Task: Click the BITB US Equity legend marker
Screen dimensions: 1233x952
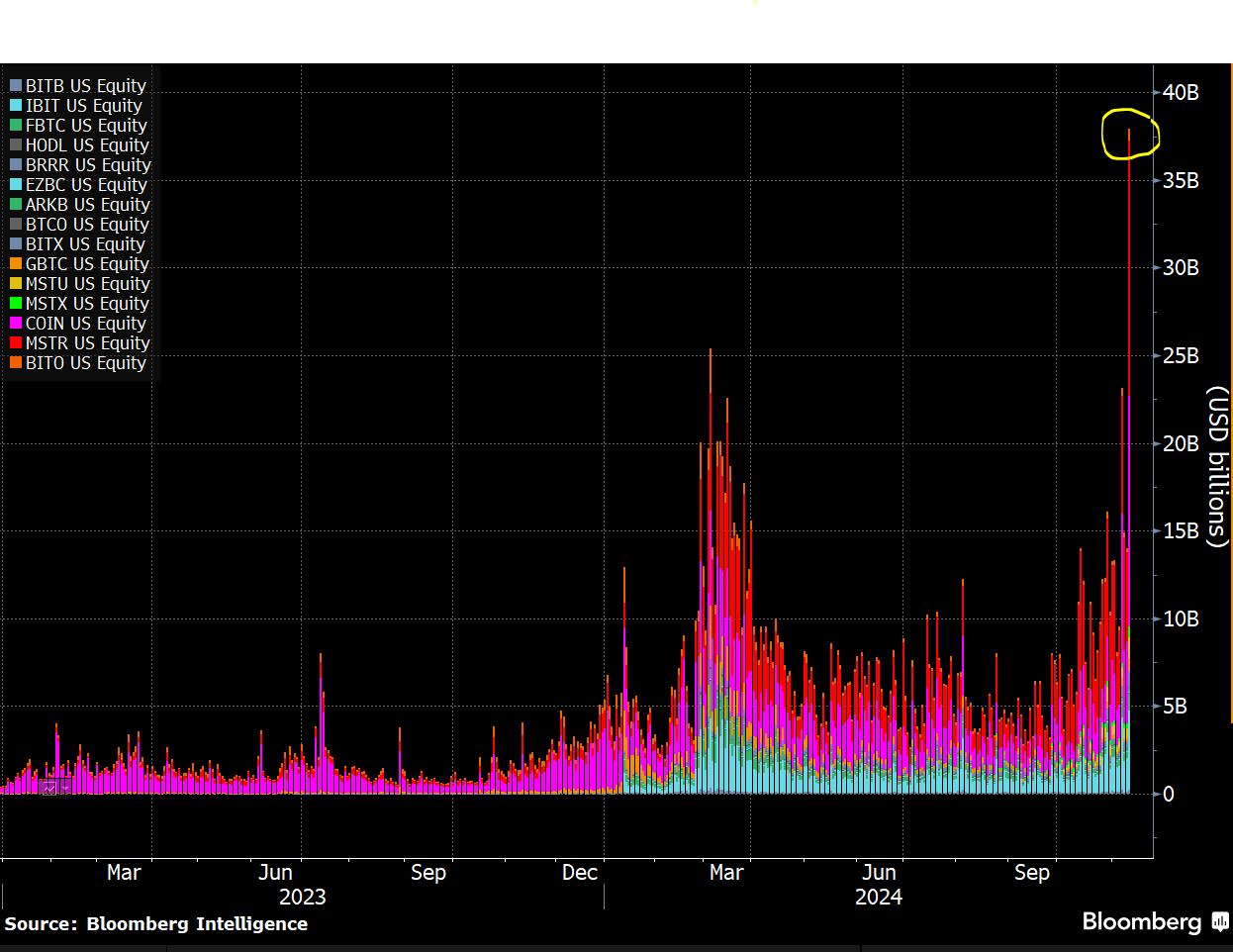Action: coord(16,86)
